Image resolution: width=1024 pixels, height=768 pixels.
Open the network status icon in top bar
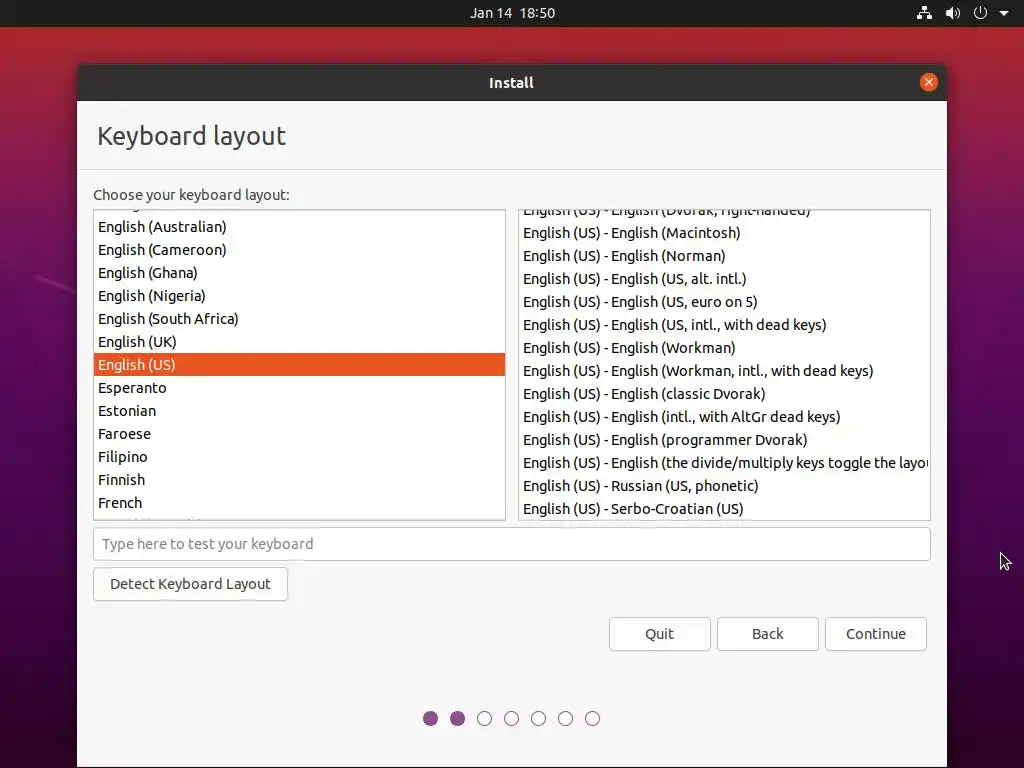(x=924, y=13)
